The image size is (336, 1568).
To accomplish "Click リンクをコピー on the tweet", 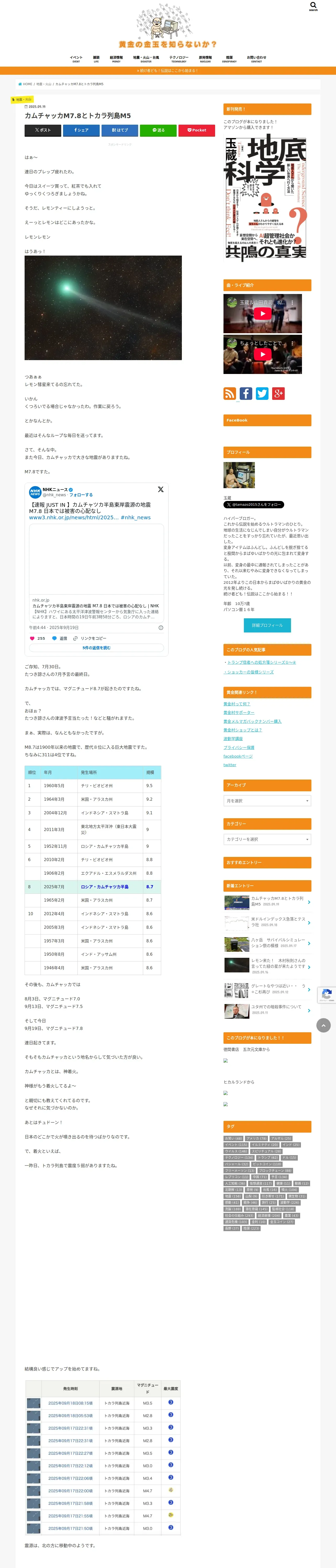I will tap(90, 638).
